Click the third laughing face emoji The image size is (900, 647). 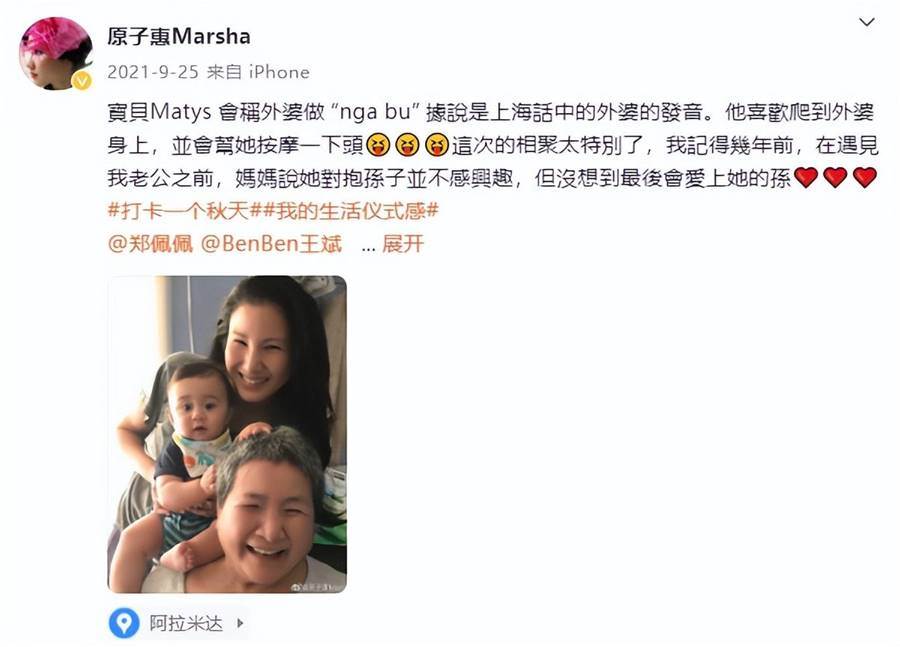(437, 145)
